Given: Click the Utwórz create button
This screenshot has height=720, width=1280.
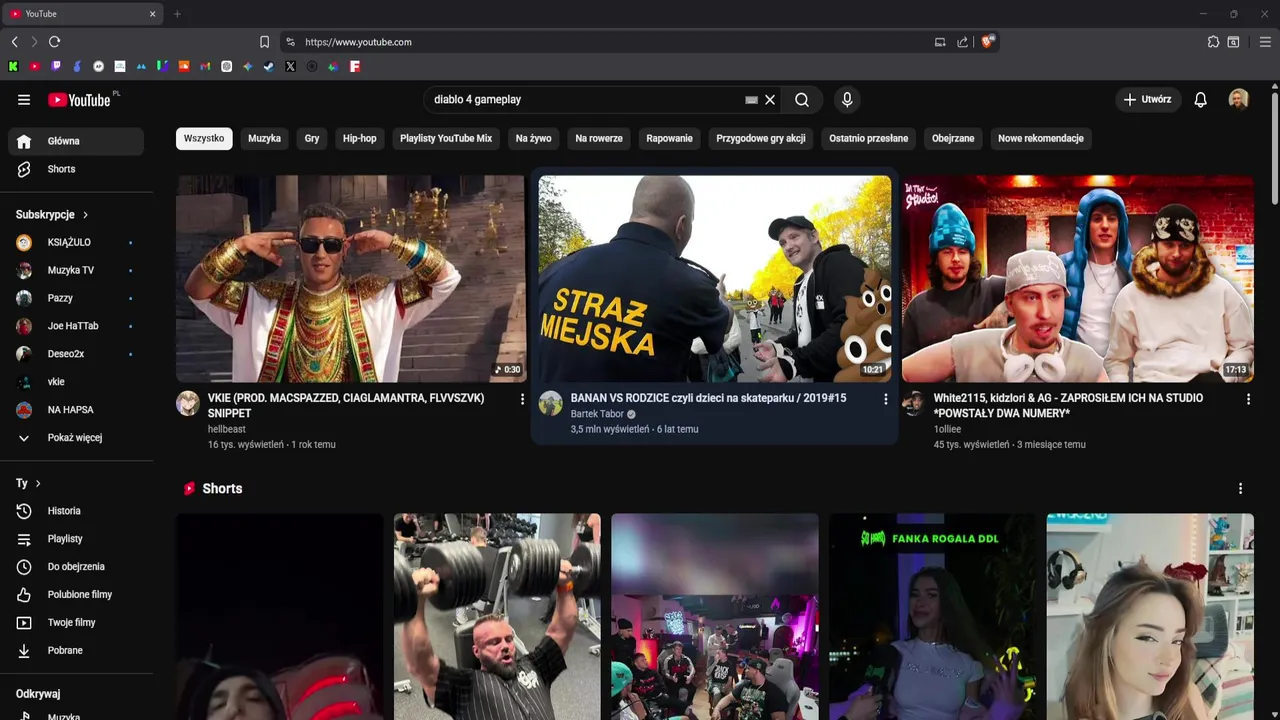Looking at the screenshot, I should coord(1147,100).
